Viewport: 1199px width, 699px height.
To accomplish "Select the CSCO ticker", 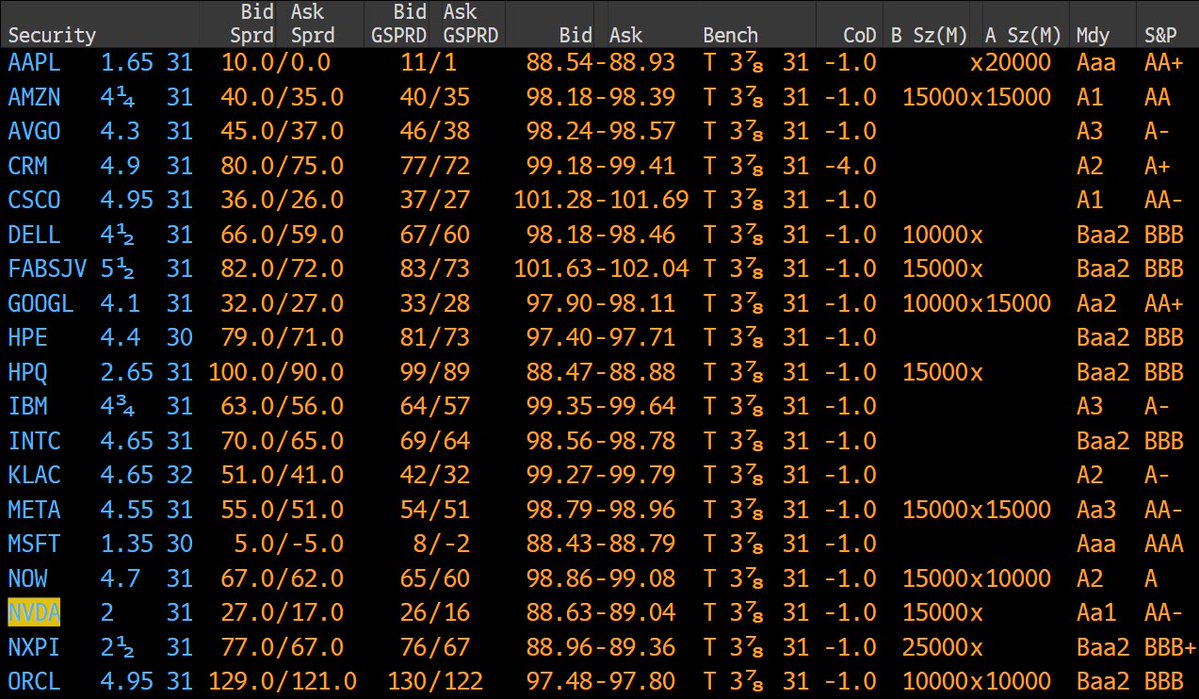I will (34, 200).
